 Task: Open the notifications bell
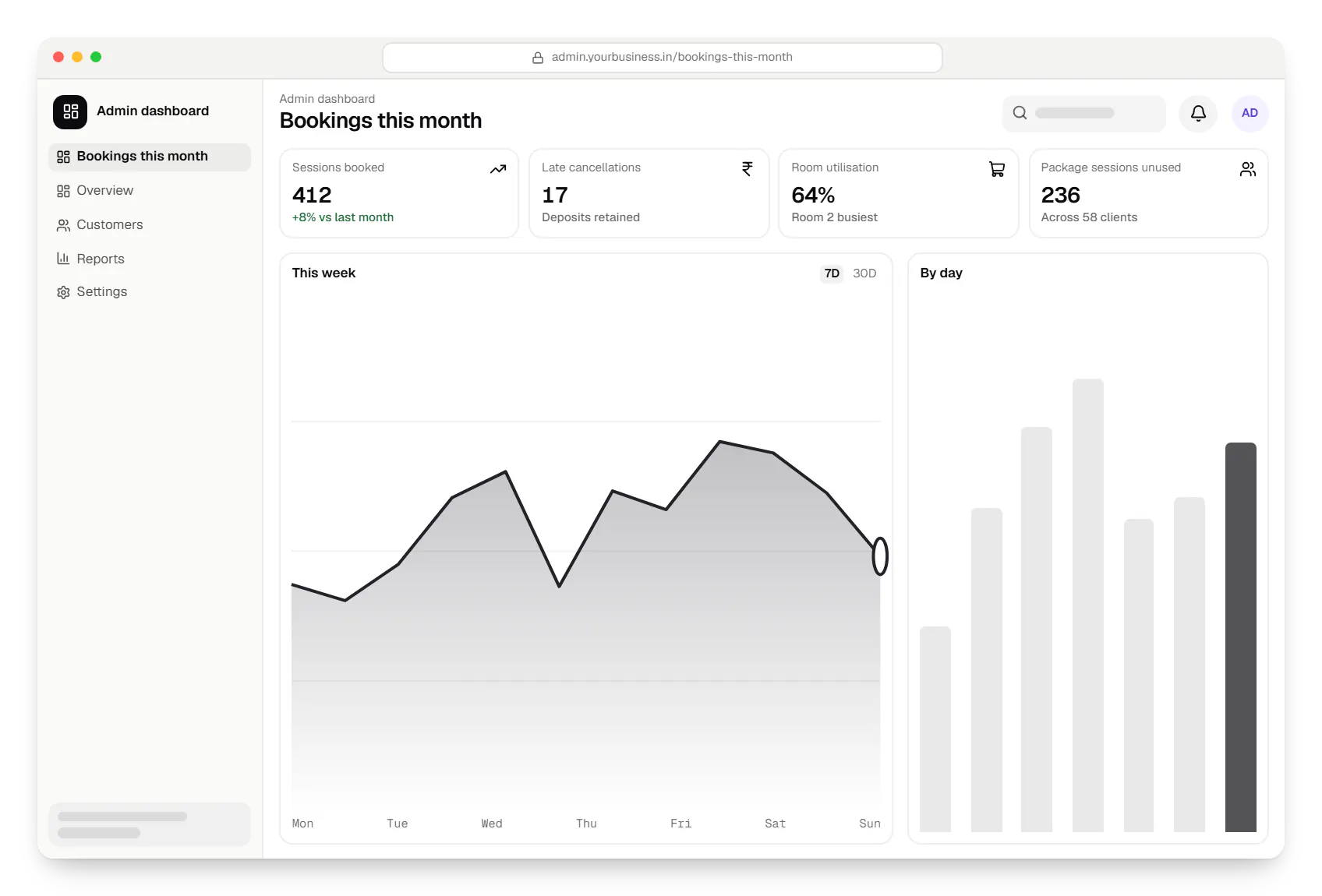(x=1198, y=113)
